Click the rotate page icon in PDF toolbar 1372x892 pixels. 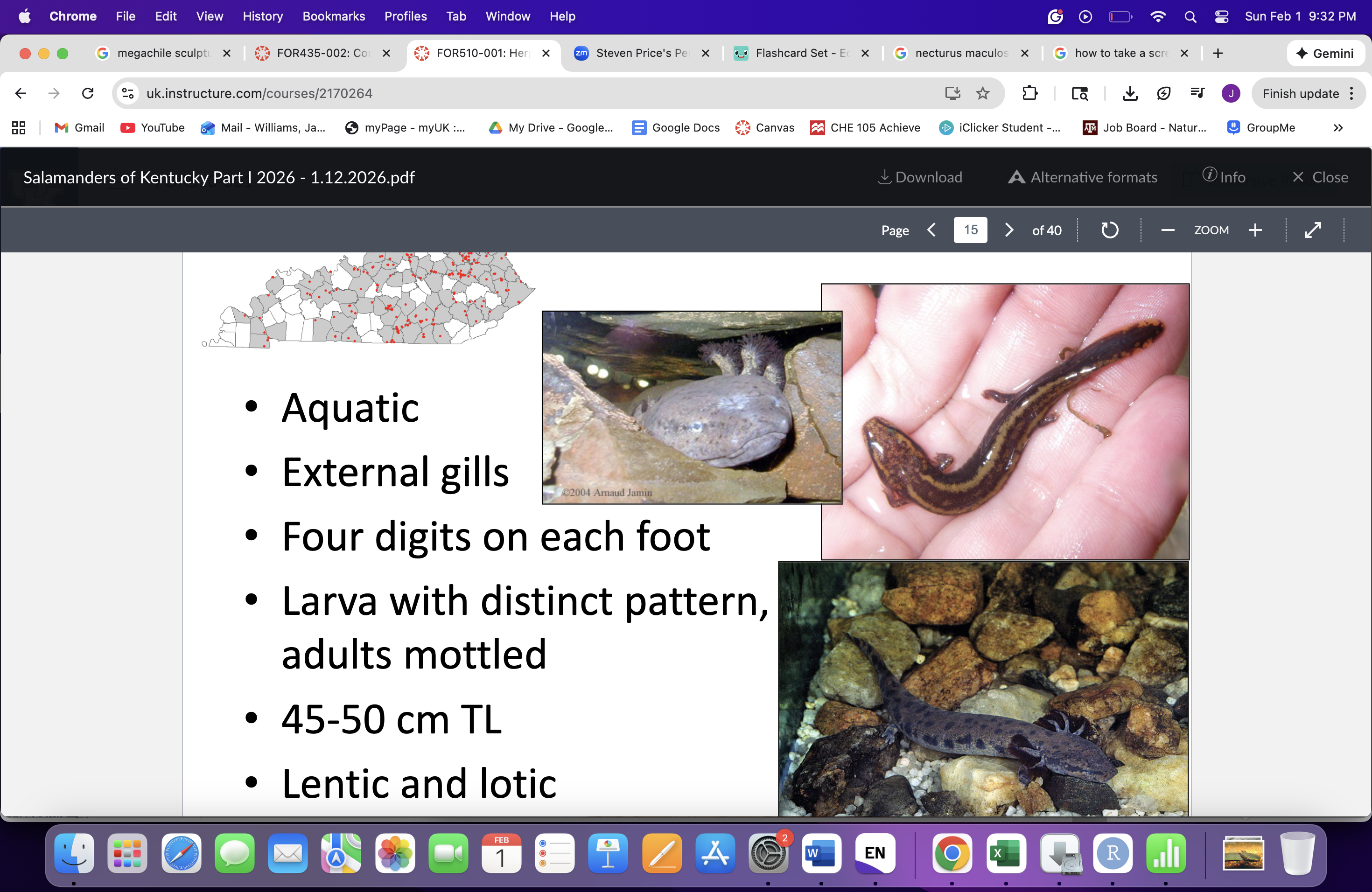[x=1110, y=230]
